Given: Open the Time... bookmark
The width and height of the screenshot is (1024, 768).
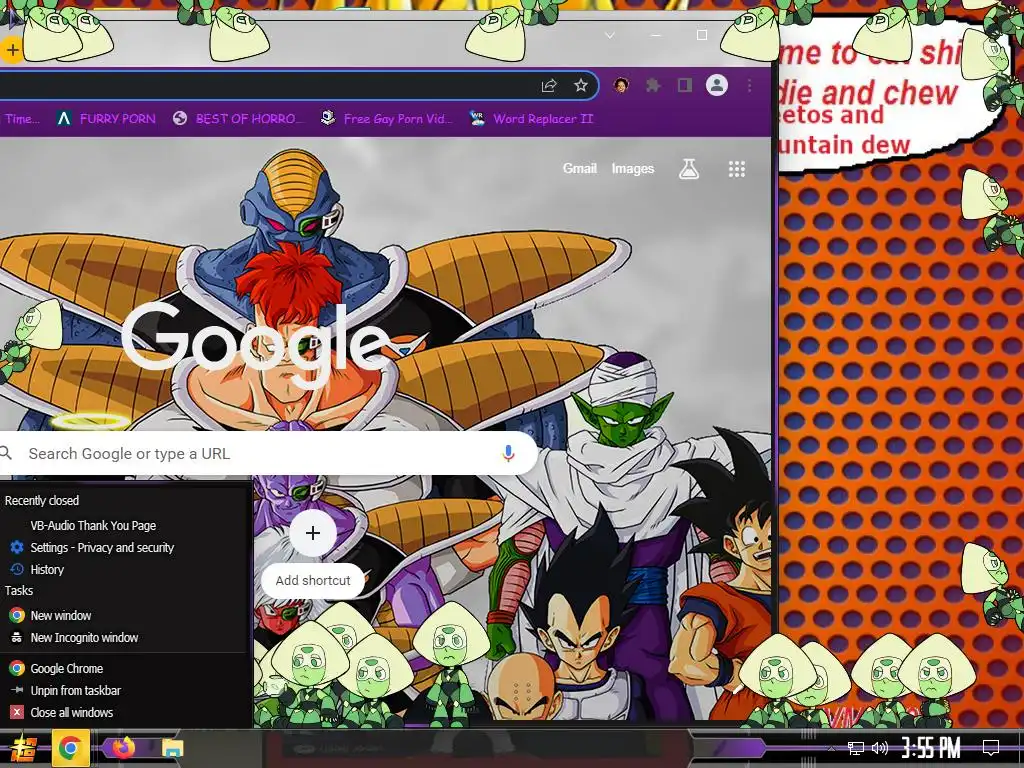Looking at the screenshot, I should pyautogui.click(x=21, y=119).
